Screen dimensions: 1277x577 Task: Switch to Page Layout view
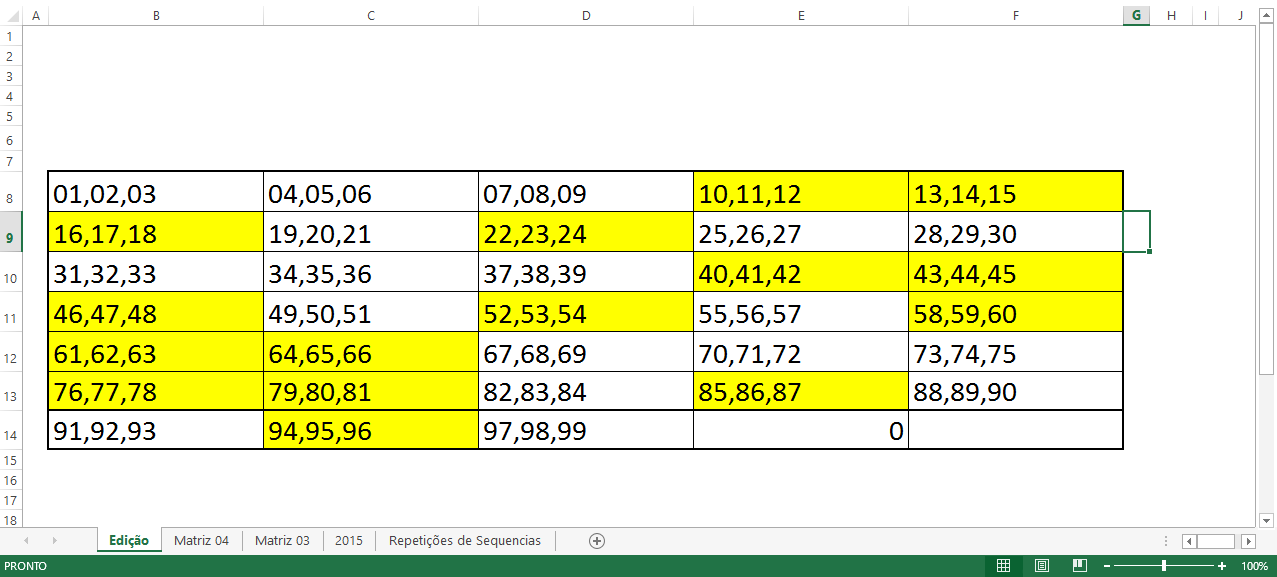click(1041, 566)
